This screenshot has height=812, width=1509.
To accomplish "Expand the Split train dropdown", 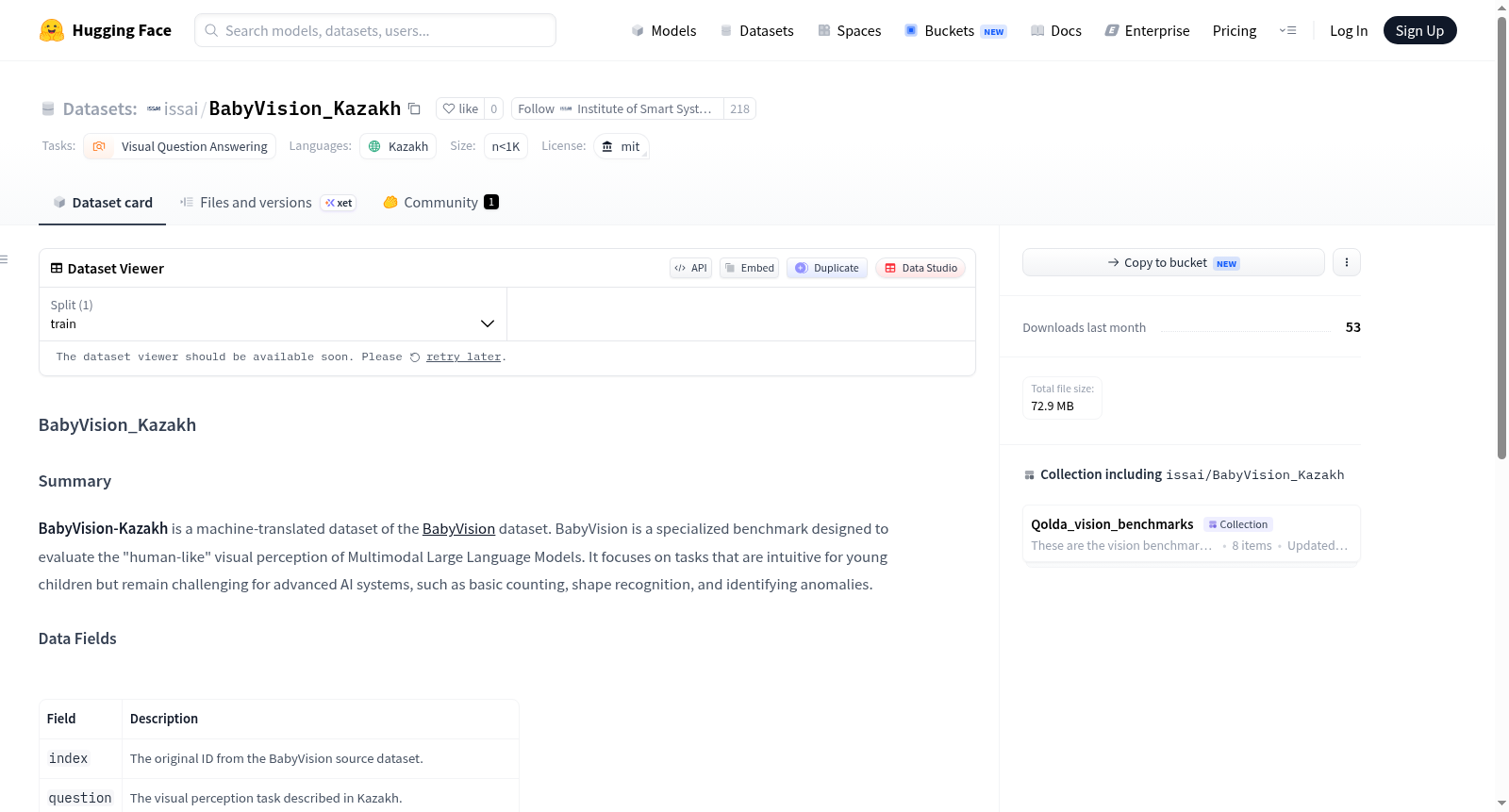I will click(x=273, y=314).
